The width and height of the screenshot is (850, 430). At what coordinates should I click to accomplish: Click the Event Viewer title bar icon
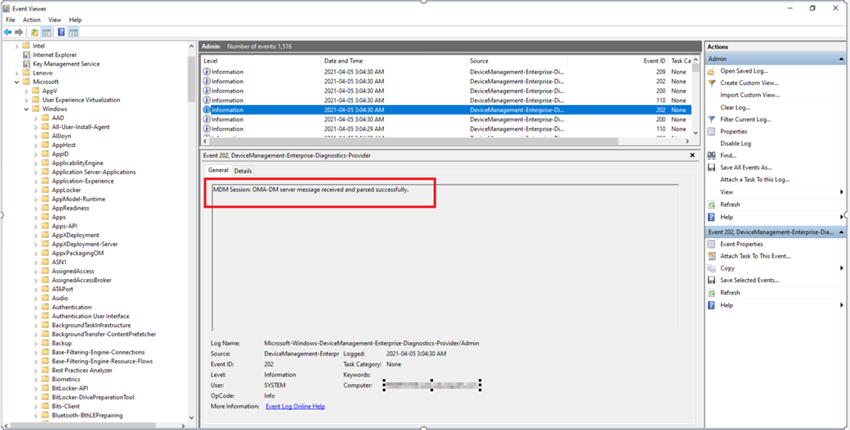tap(7, 8)
